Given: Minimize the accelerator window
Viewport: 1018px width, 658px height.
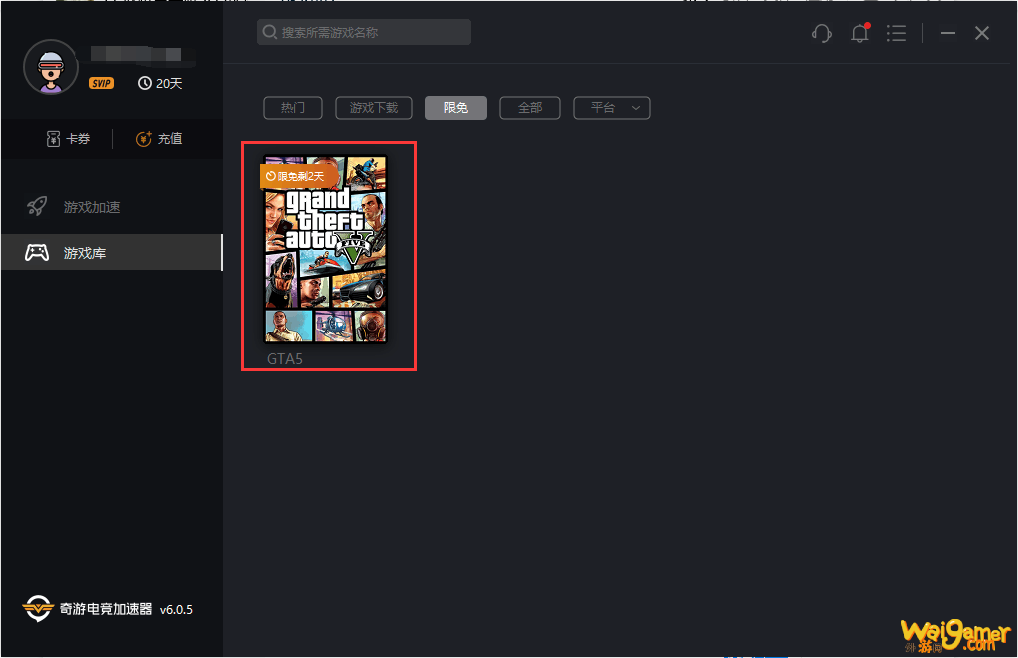Looking at the screenshot, I should tap(948, 33).
